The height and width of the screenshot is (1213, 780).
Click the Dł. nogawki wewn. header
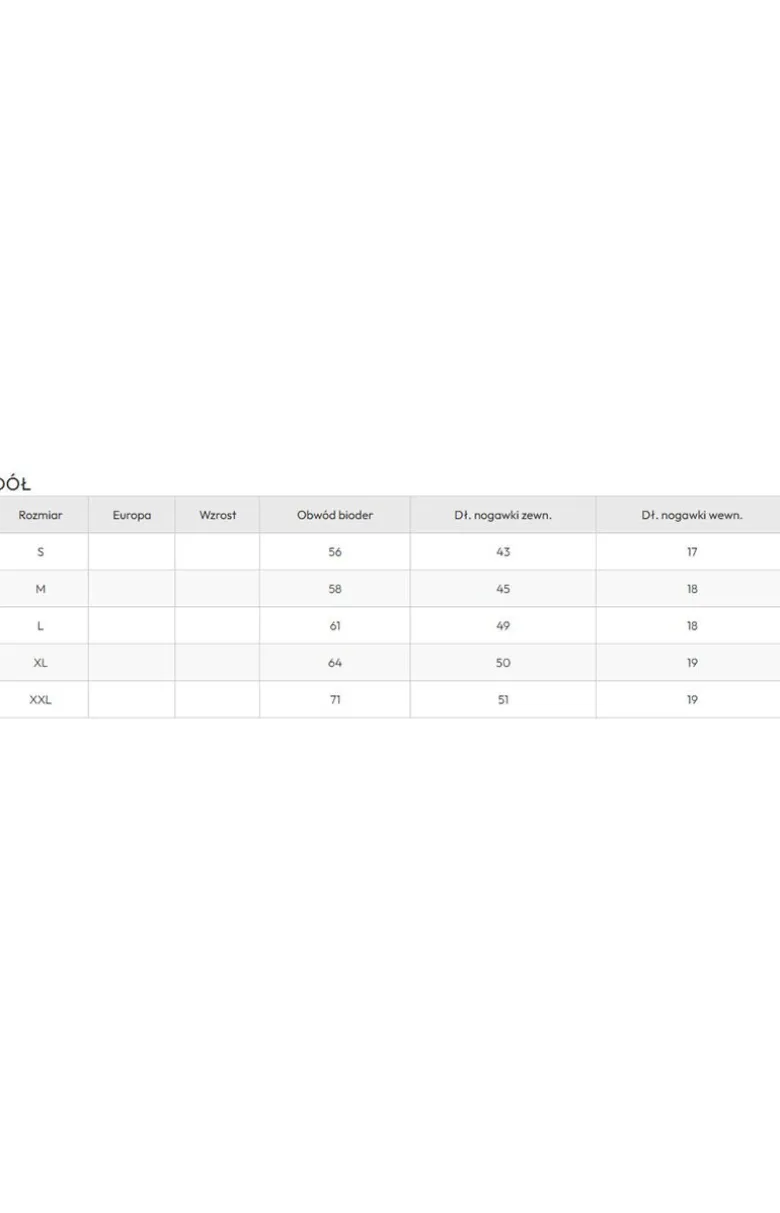click(x=692, y=515)
